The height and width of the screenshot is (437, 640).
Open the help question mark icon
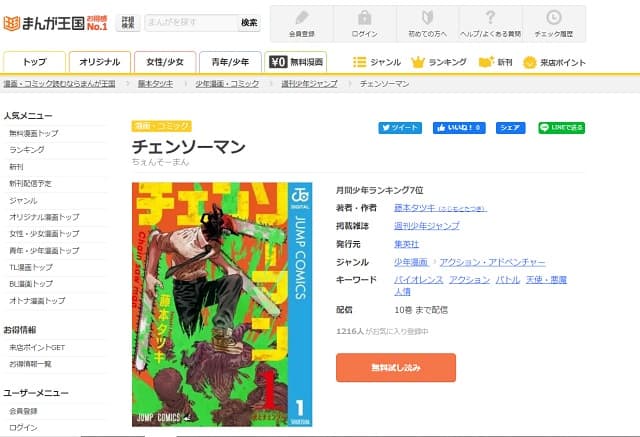click(490, 18)
